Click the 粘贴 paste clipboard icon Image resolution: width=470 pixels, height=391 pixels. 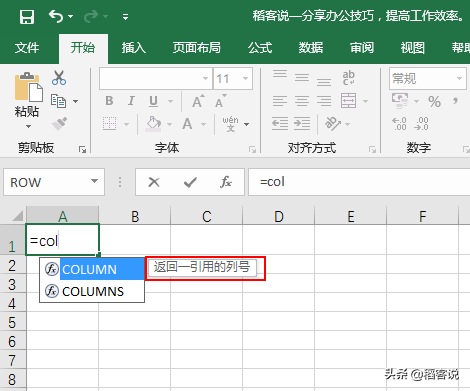tap(28, 87)
